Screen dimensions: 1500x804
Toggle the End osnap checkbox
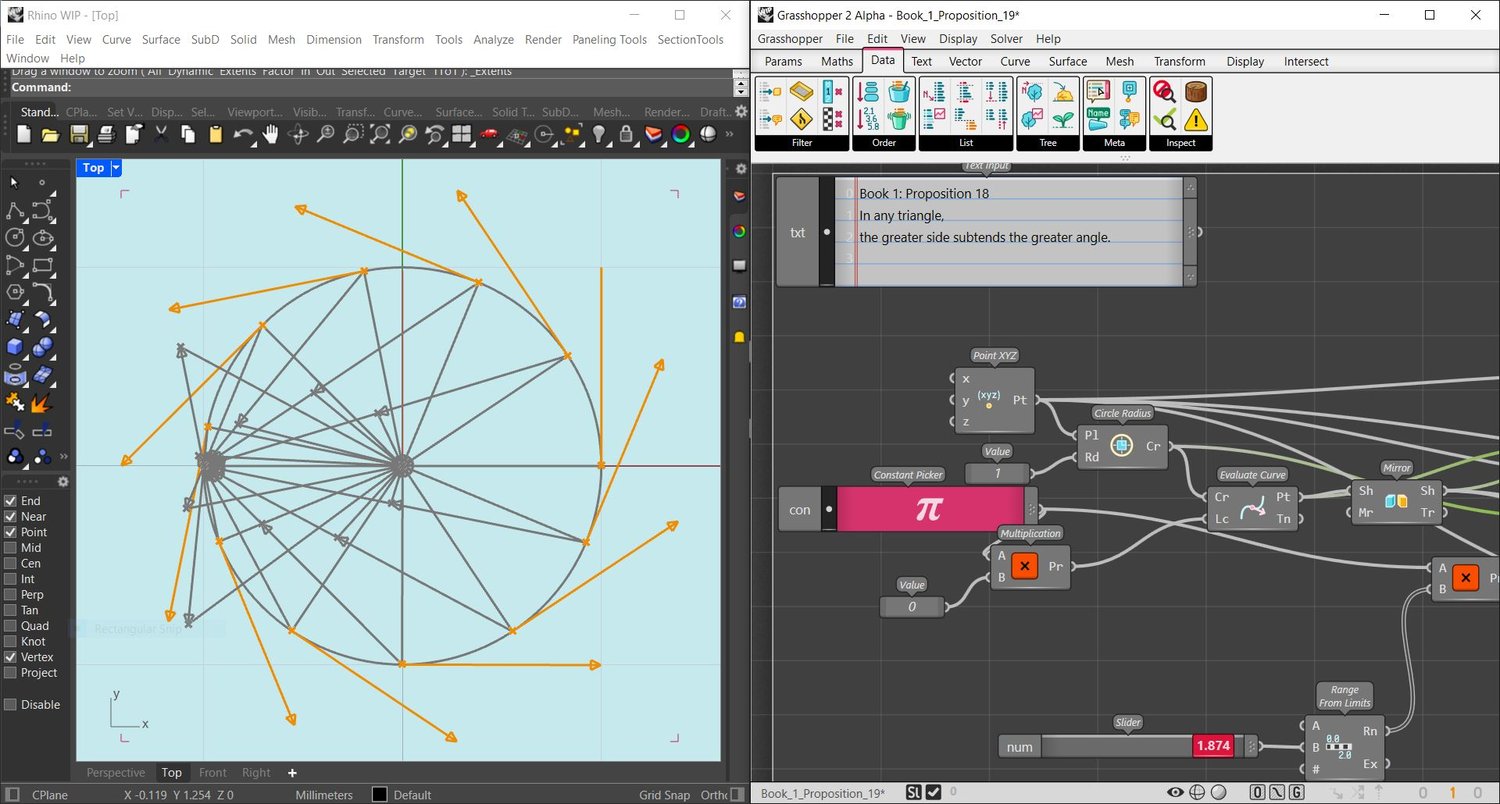pos(10,501)
